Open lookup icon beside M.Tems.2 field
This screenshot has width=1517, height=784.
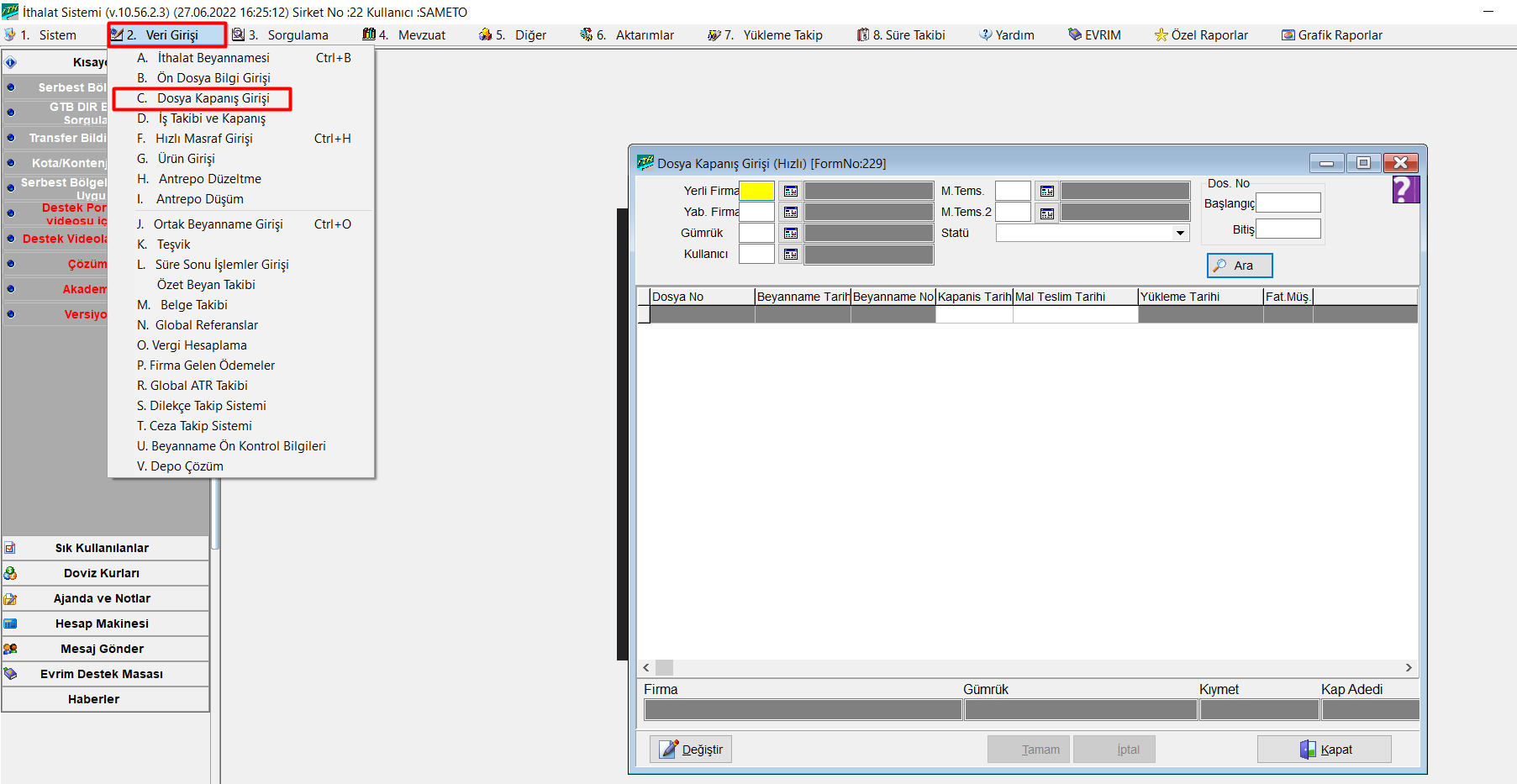[x=1046, y=213]
